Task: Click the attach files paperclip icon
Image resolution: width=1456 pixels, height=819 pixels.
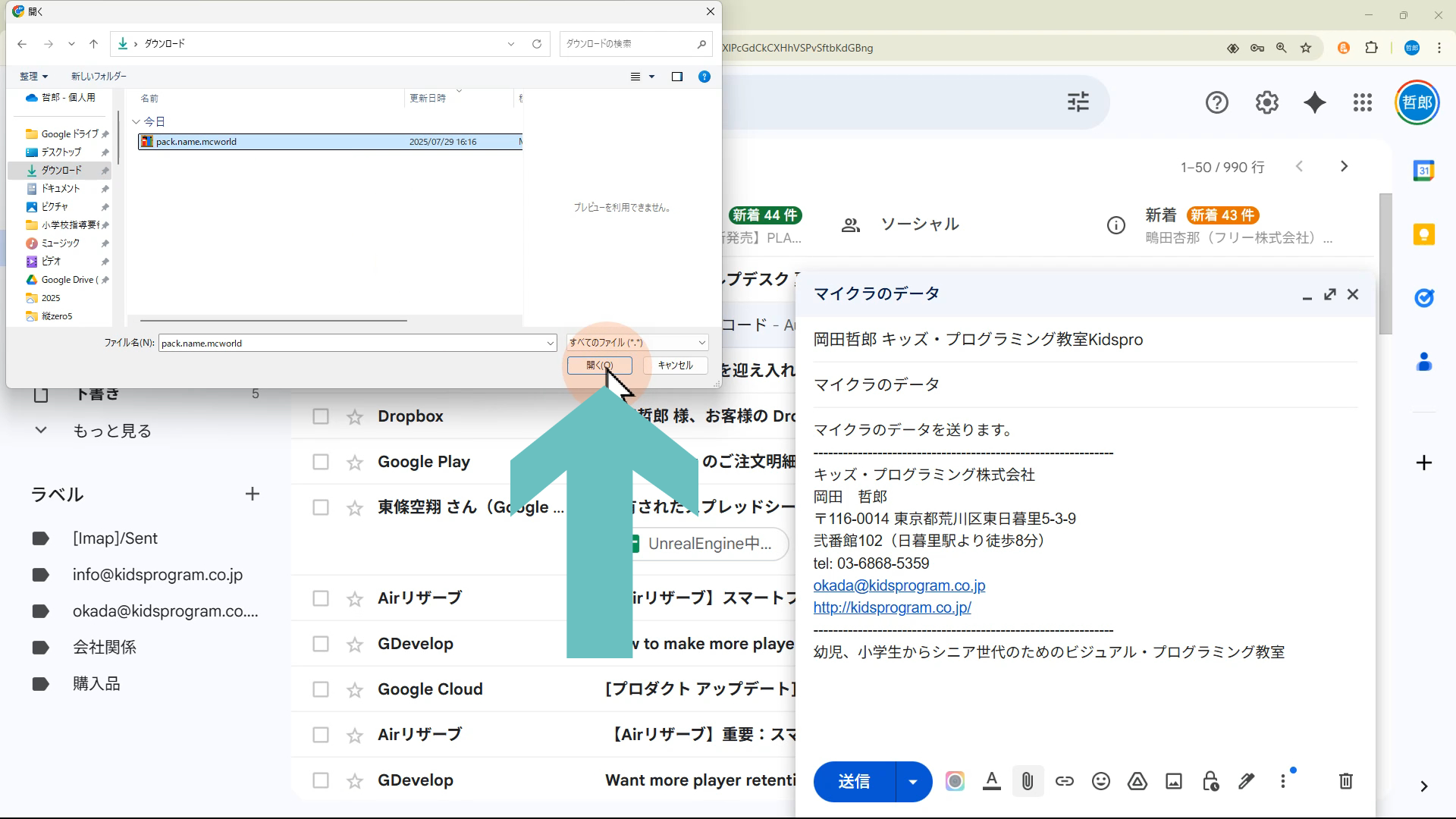Action: pos(1028,781)
